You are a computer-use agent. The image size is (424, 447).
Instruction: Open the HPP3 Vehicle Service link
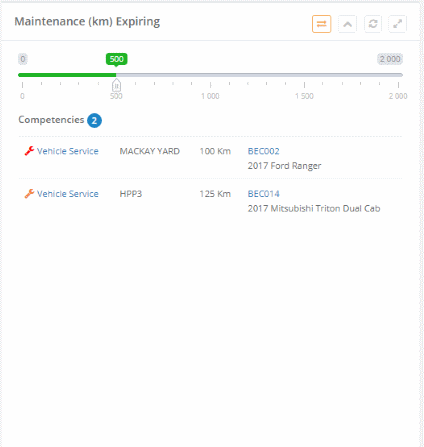click(x=68, y=194)
